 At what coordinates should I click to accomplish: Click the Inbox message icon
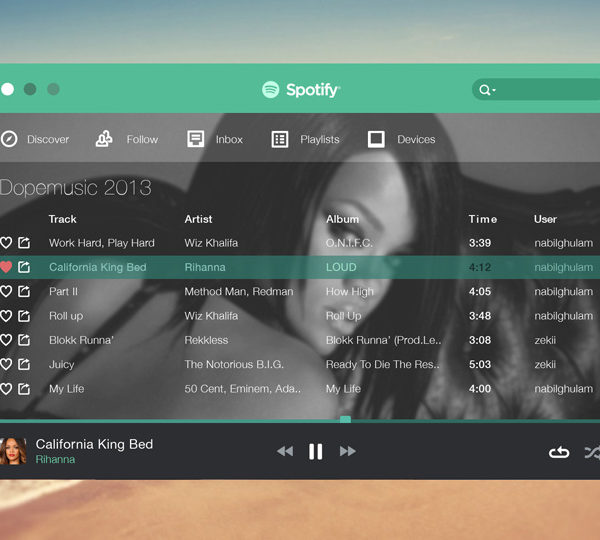point(196,139)
